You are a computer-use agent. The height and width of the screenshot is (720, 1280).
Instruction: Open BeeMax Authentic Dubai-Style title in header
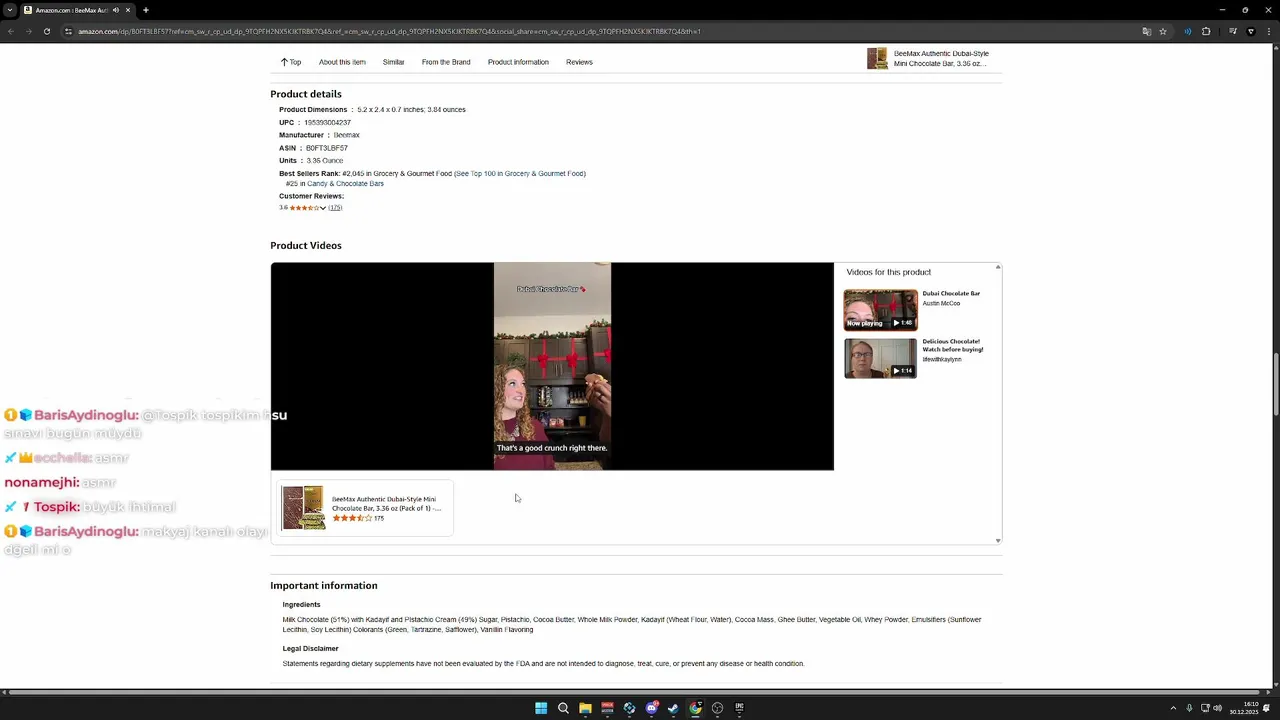click(x=941, y=59)
